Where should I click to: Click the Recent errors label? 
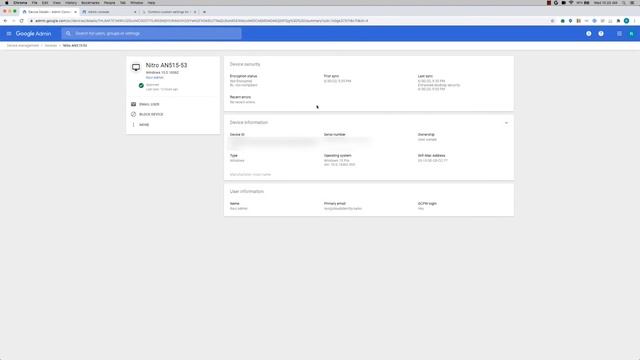pos(240,97)
